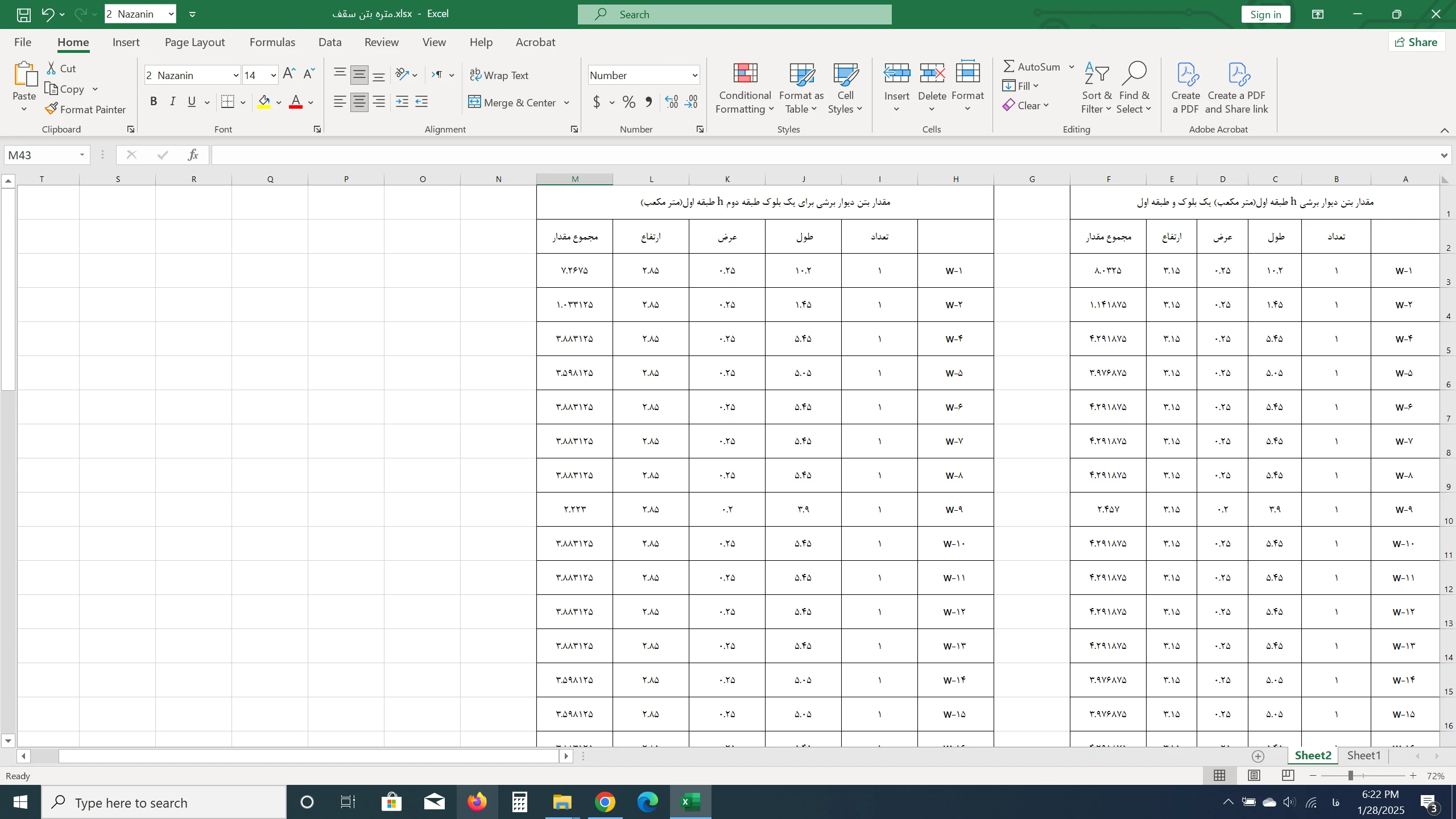
Task: Open the font size dropdown
Action: (x=274, y=75)
